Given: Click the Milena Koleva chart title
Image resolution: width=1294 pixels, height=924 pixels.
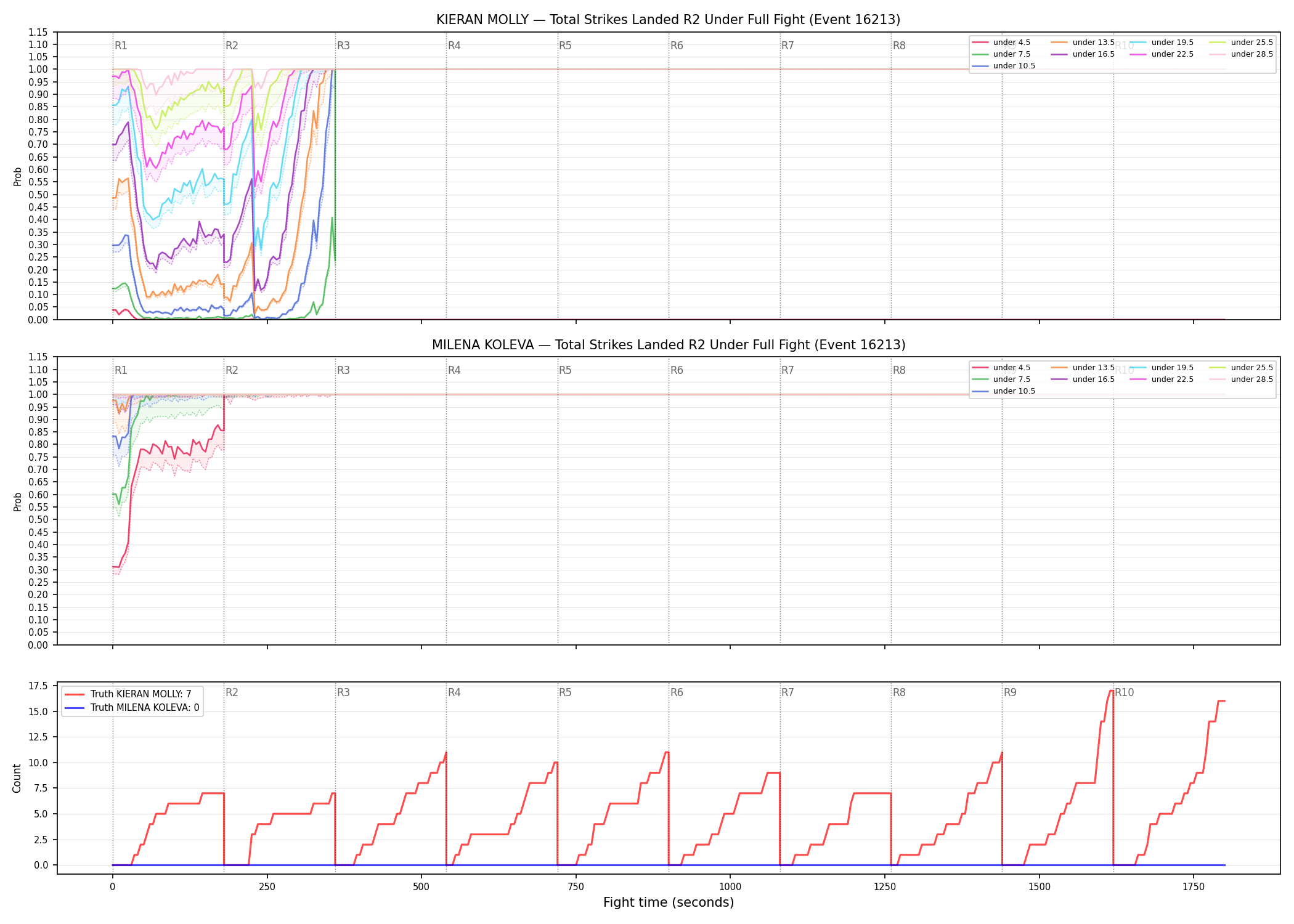Looking at the screenshot, I should (x=669, y=345).
